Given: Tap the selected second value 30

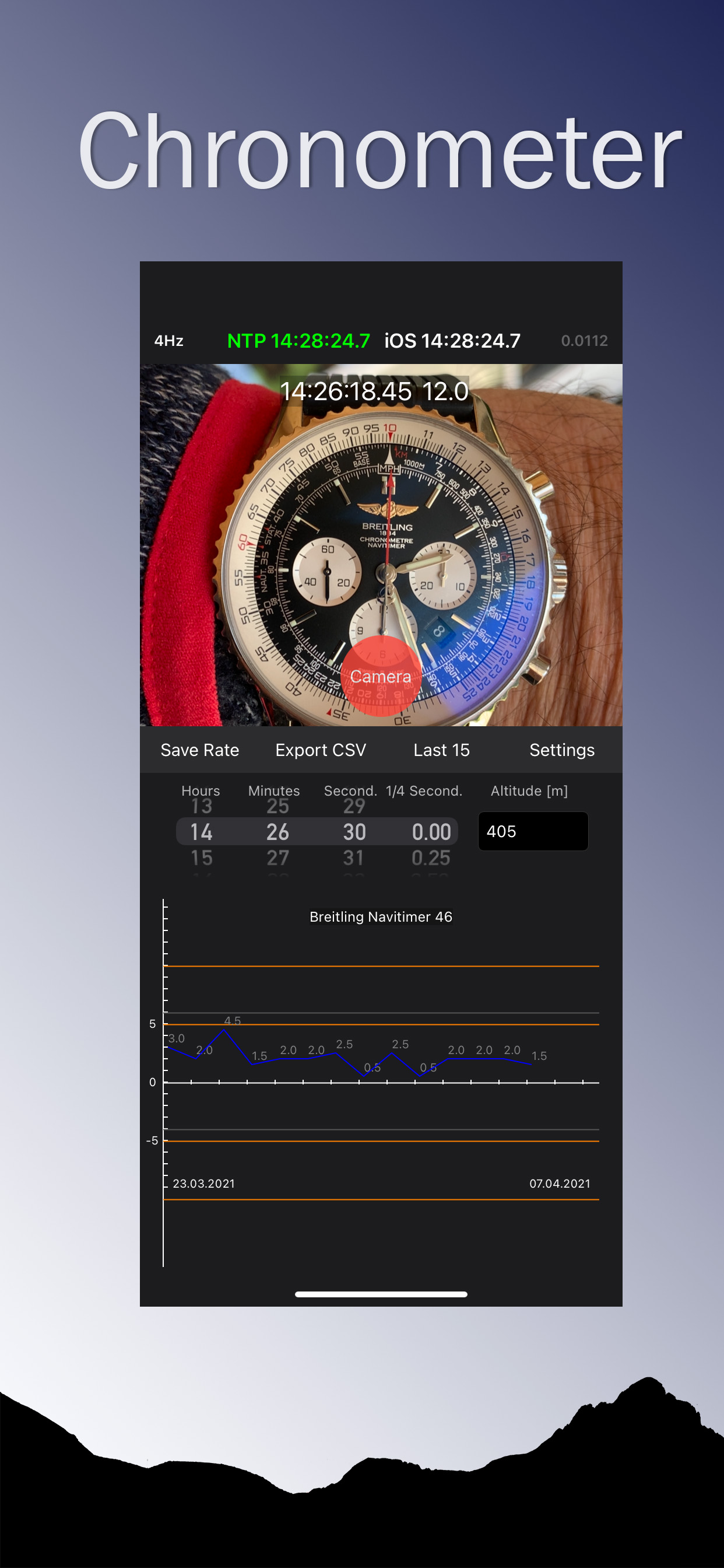Looking at the screenshot, I should click(354, 831).
